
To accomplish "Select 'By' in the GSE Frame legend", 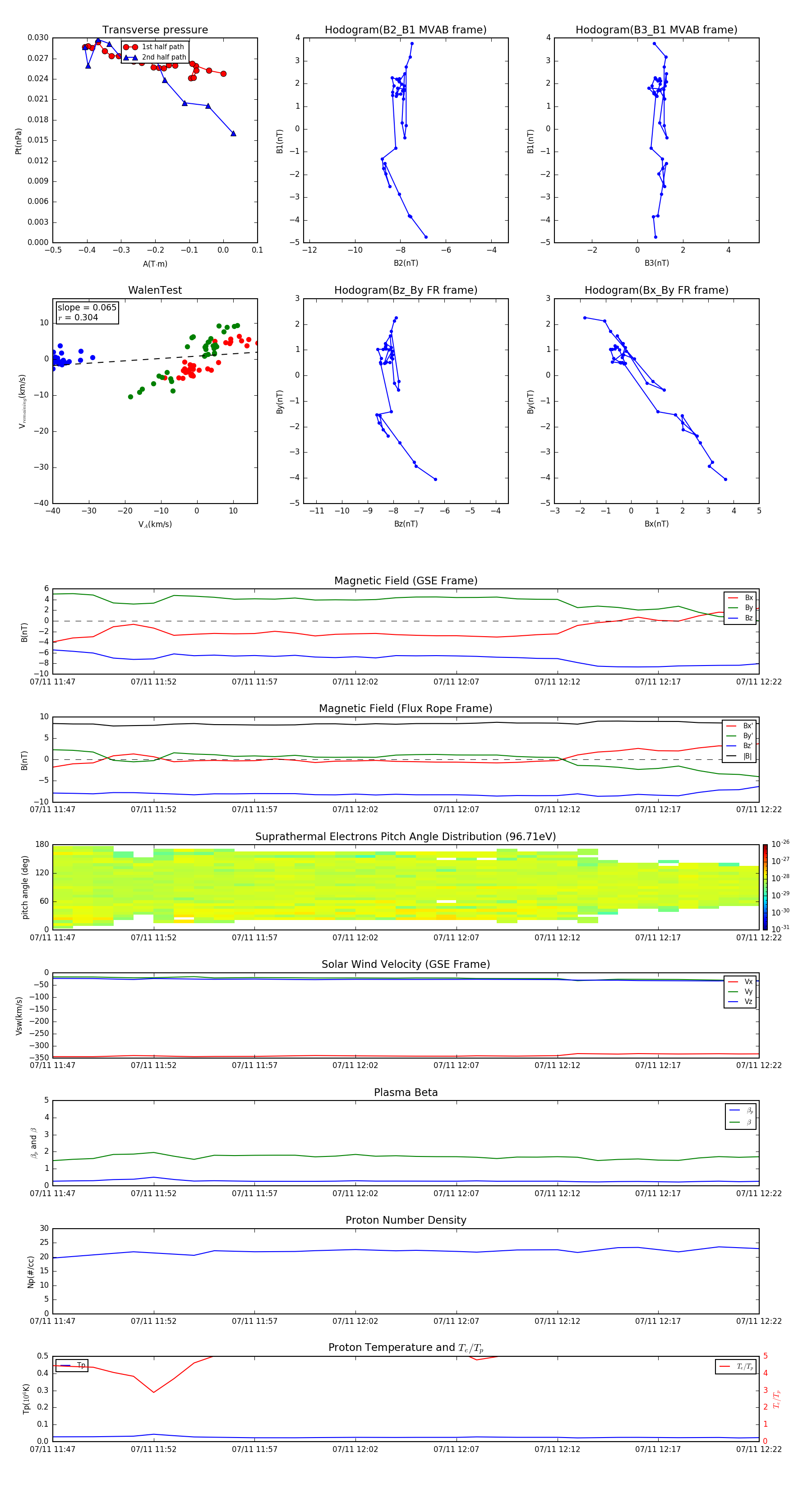I will pyautogui.click(x=740, y=607).
